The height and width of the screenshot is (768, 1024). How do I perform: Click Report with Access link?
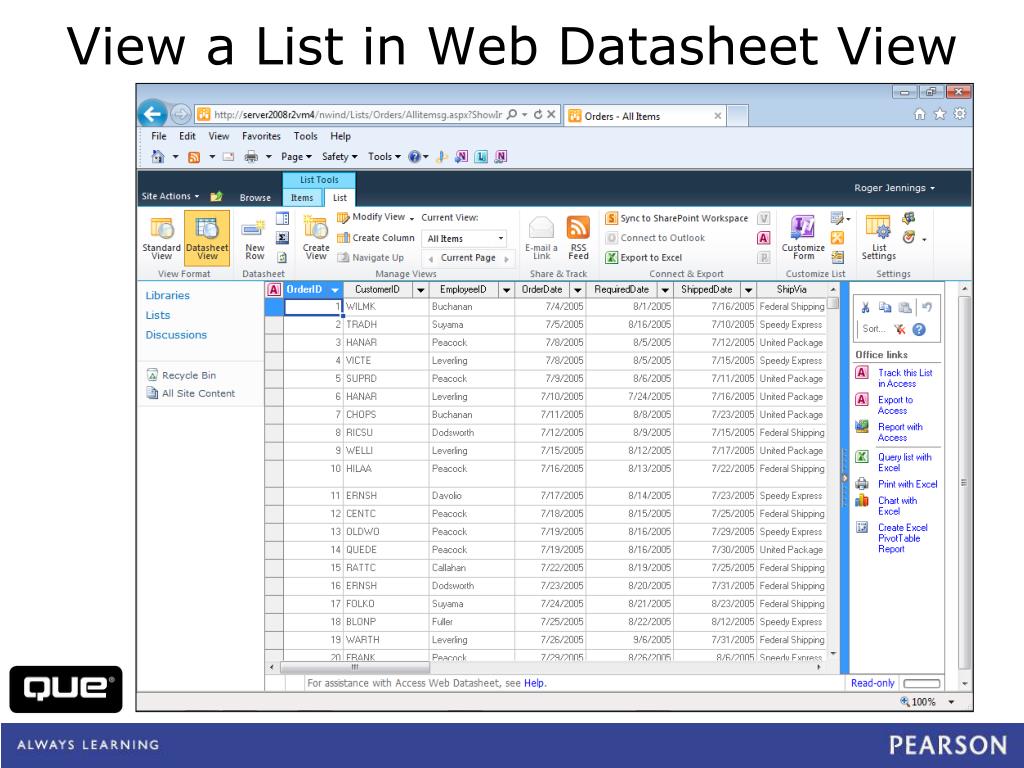point(899,432)
